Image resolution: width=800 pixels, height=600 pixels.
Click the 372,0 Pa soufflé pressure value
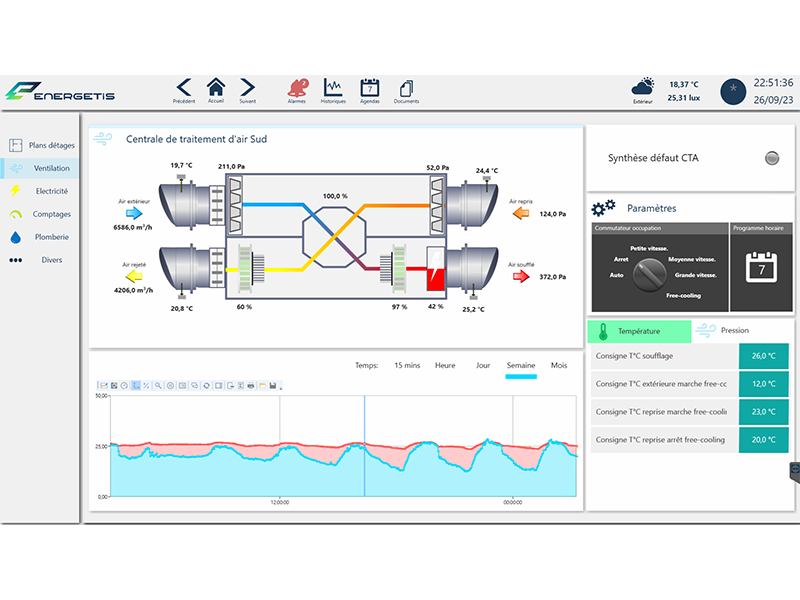(x=553, y=277)
